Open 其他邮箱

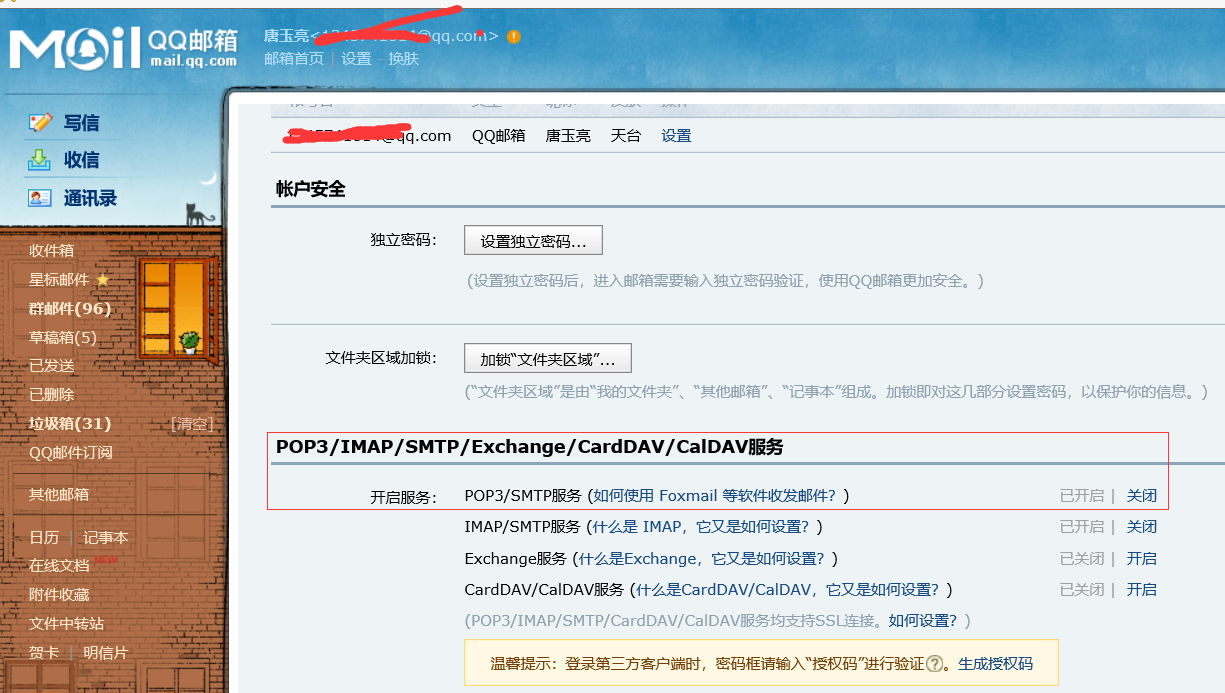pos(59,495)
